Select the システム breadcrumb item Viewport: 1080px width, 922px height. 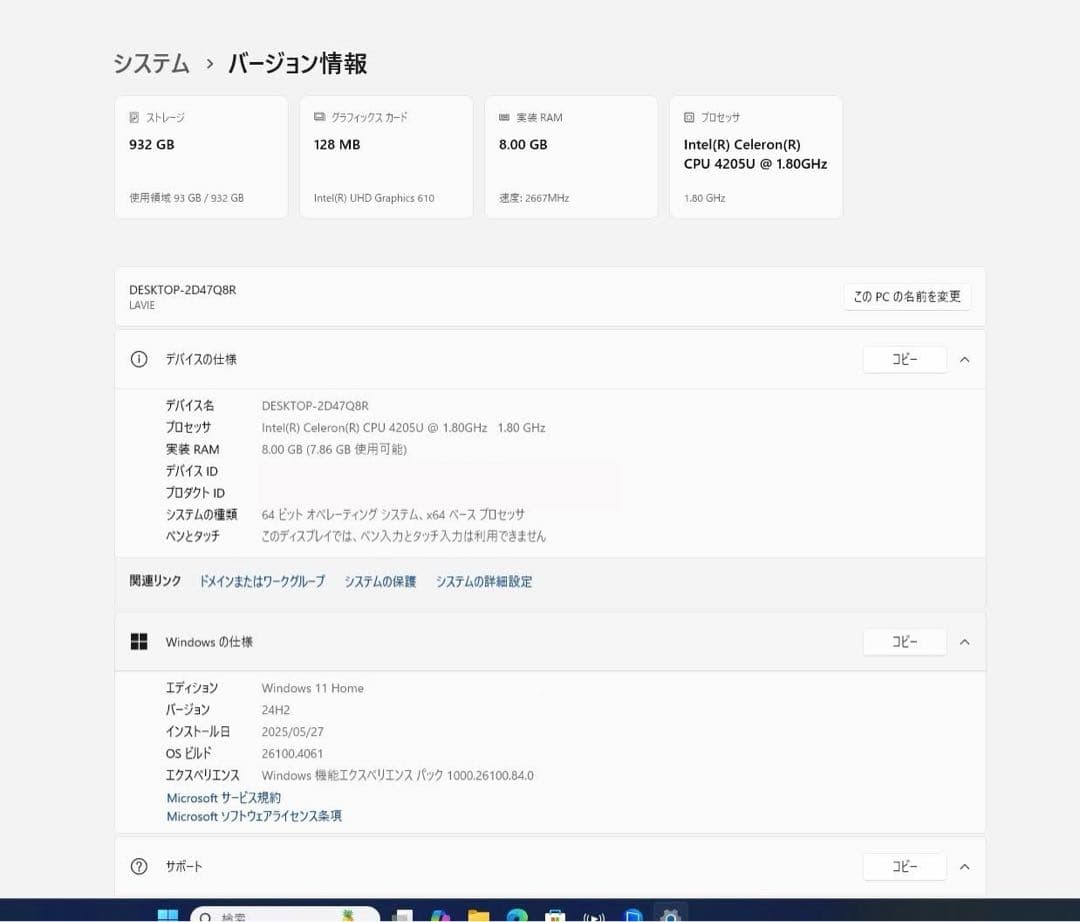151,63
